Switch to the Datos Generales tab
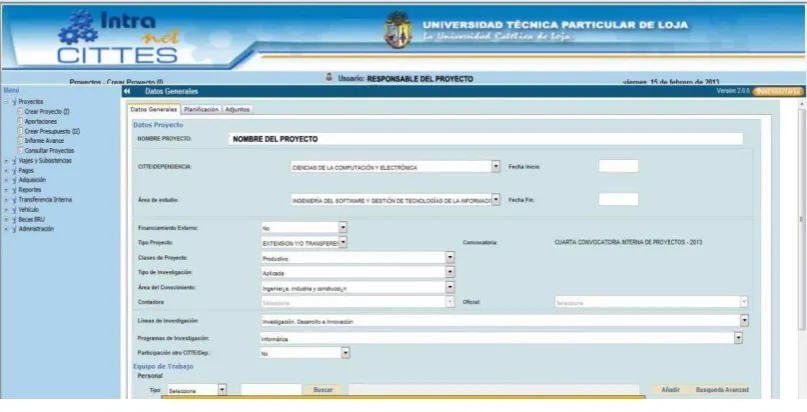This screenshot has width=807, height=412. pos(153,110)
